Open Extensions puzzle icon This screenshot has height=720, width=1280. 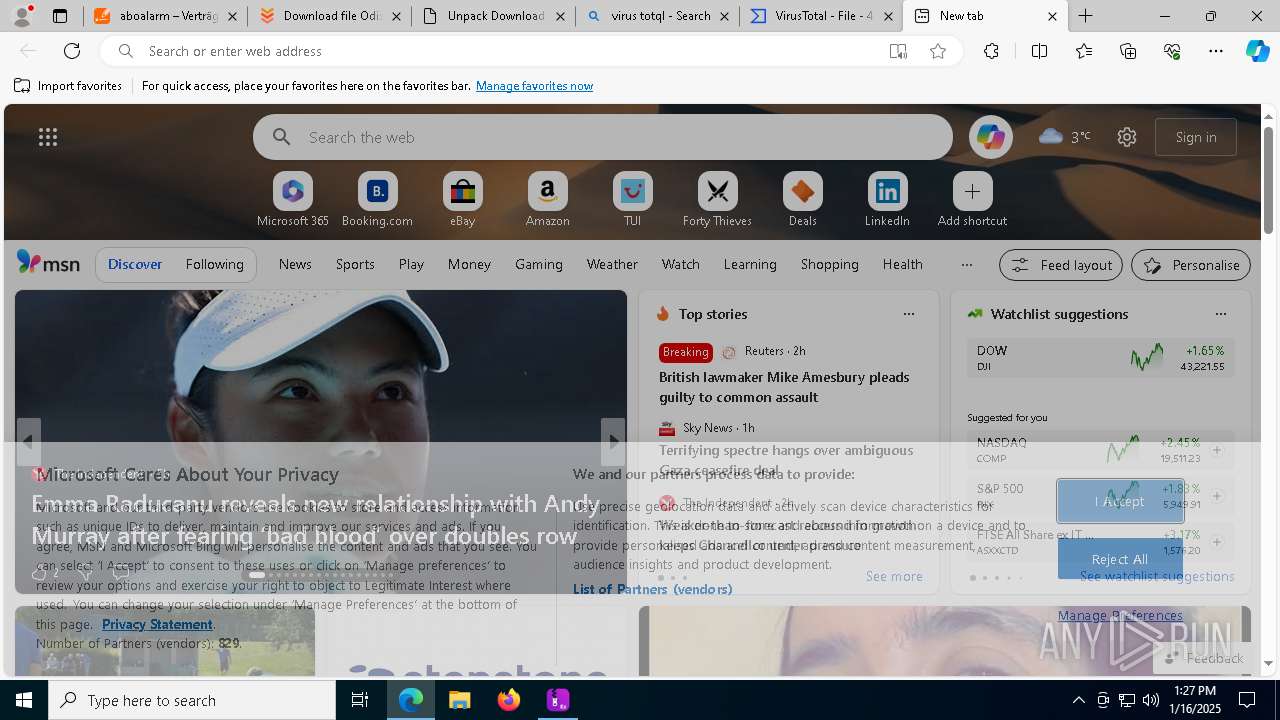[x=991, y=51]
